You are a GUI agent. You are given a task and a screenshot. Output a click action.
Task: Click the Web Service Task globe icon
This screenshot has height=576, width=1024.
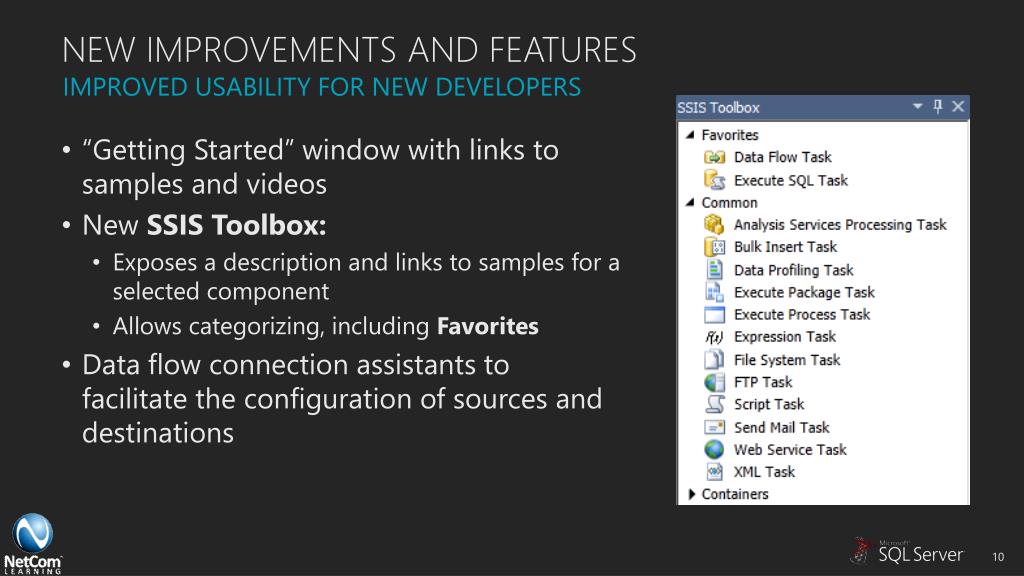point(714,449)
